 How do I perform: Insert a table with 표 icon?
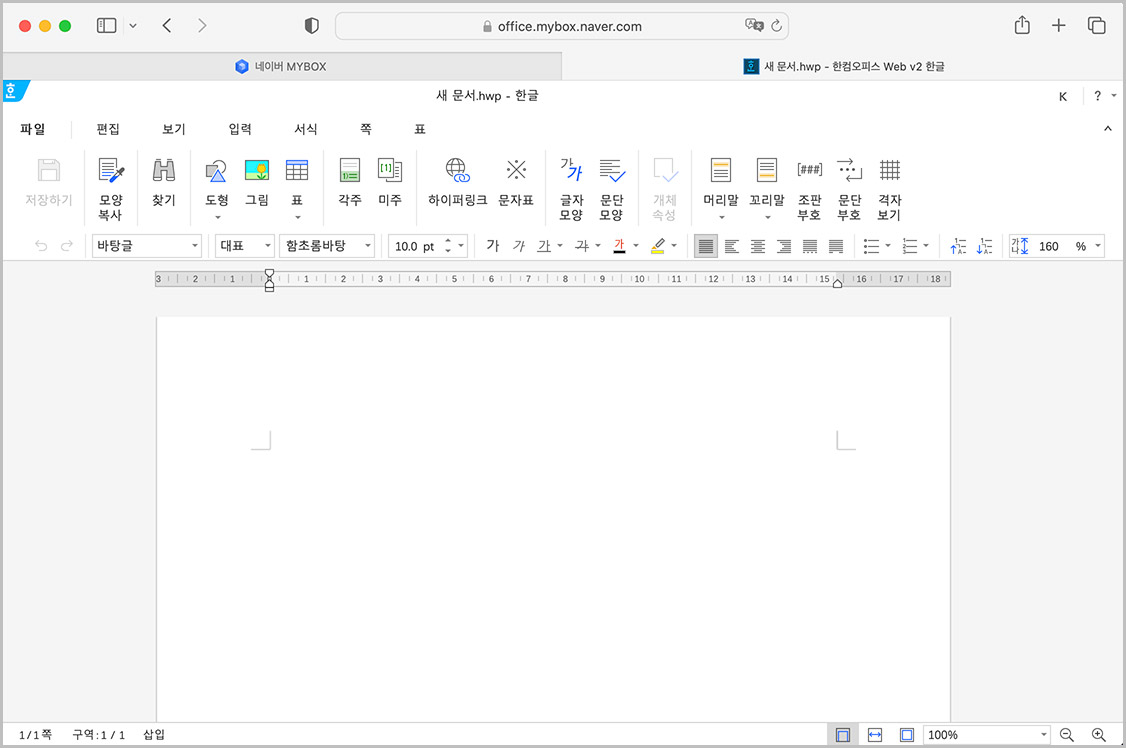coord(297,171)
